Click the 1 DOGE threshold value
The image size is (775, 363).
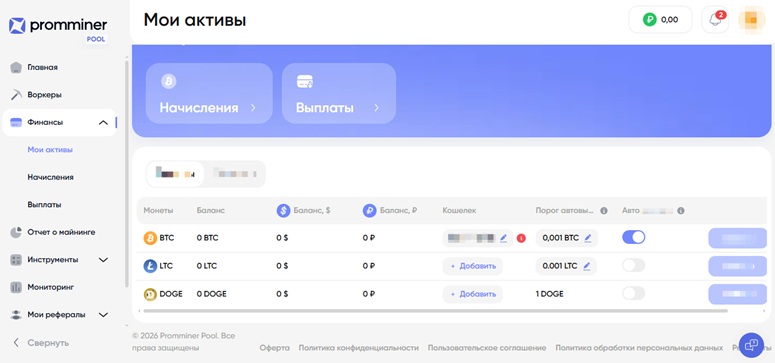[549, 294]
